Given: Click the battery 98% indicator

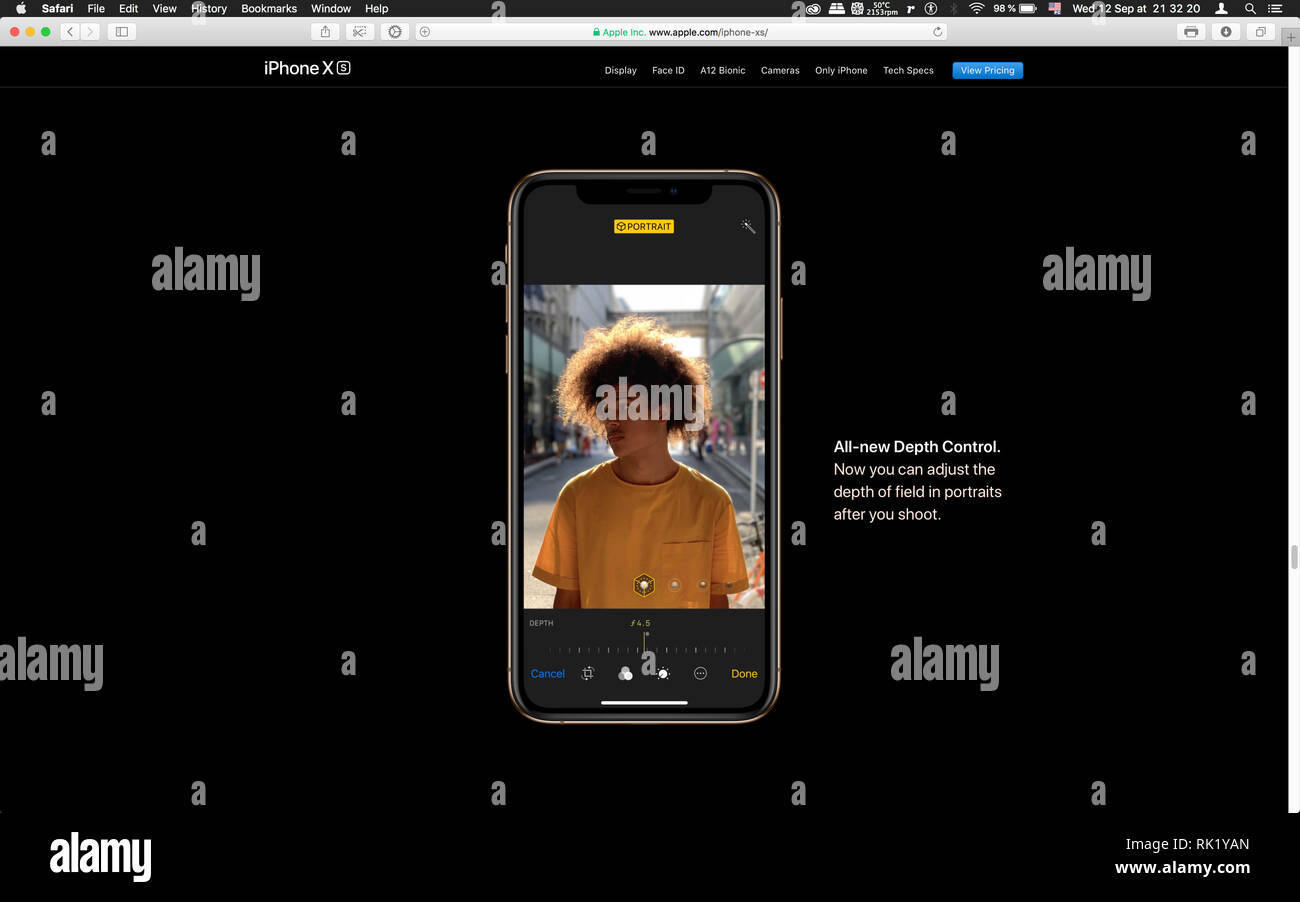Looking at the screenshot, I should [1015, 8].
